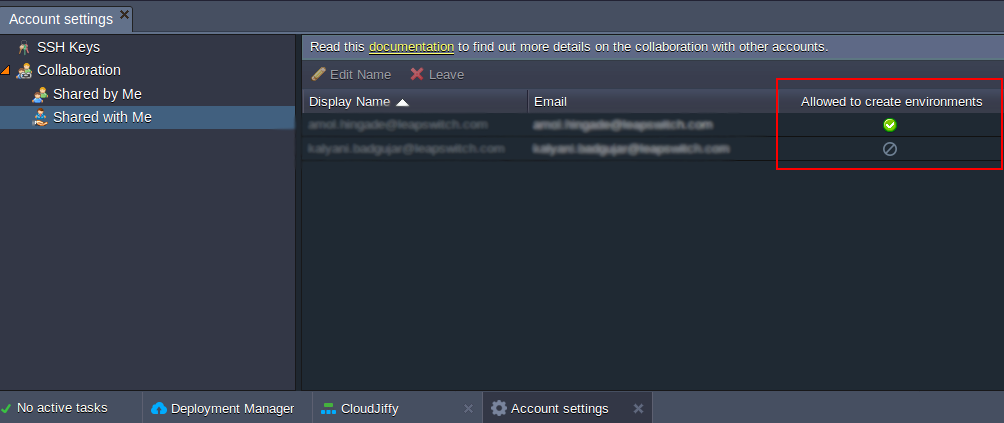Click the red X Leave icon

[417, 75]
